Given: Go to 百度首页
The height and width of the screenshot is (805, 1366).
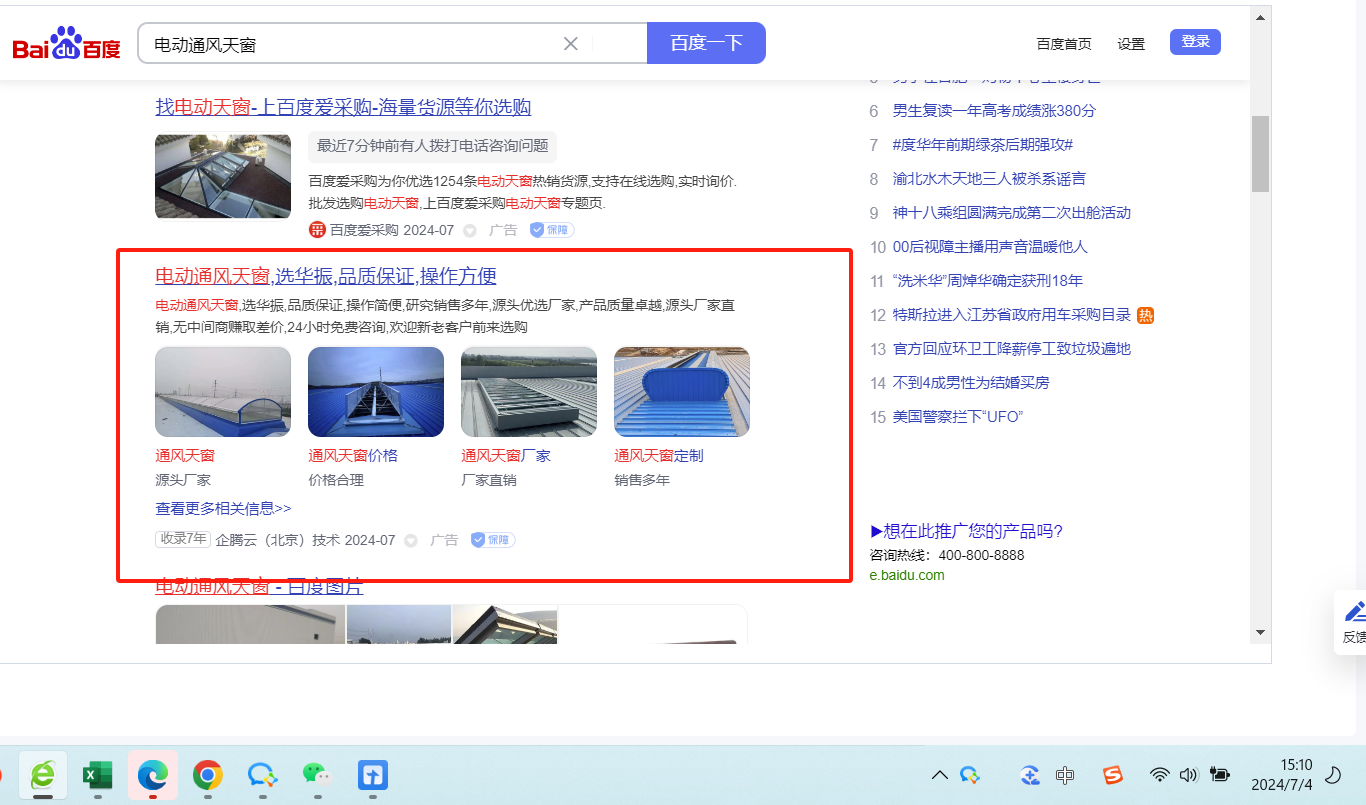Looking at the screenshot, I should tap(1064, 44).
